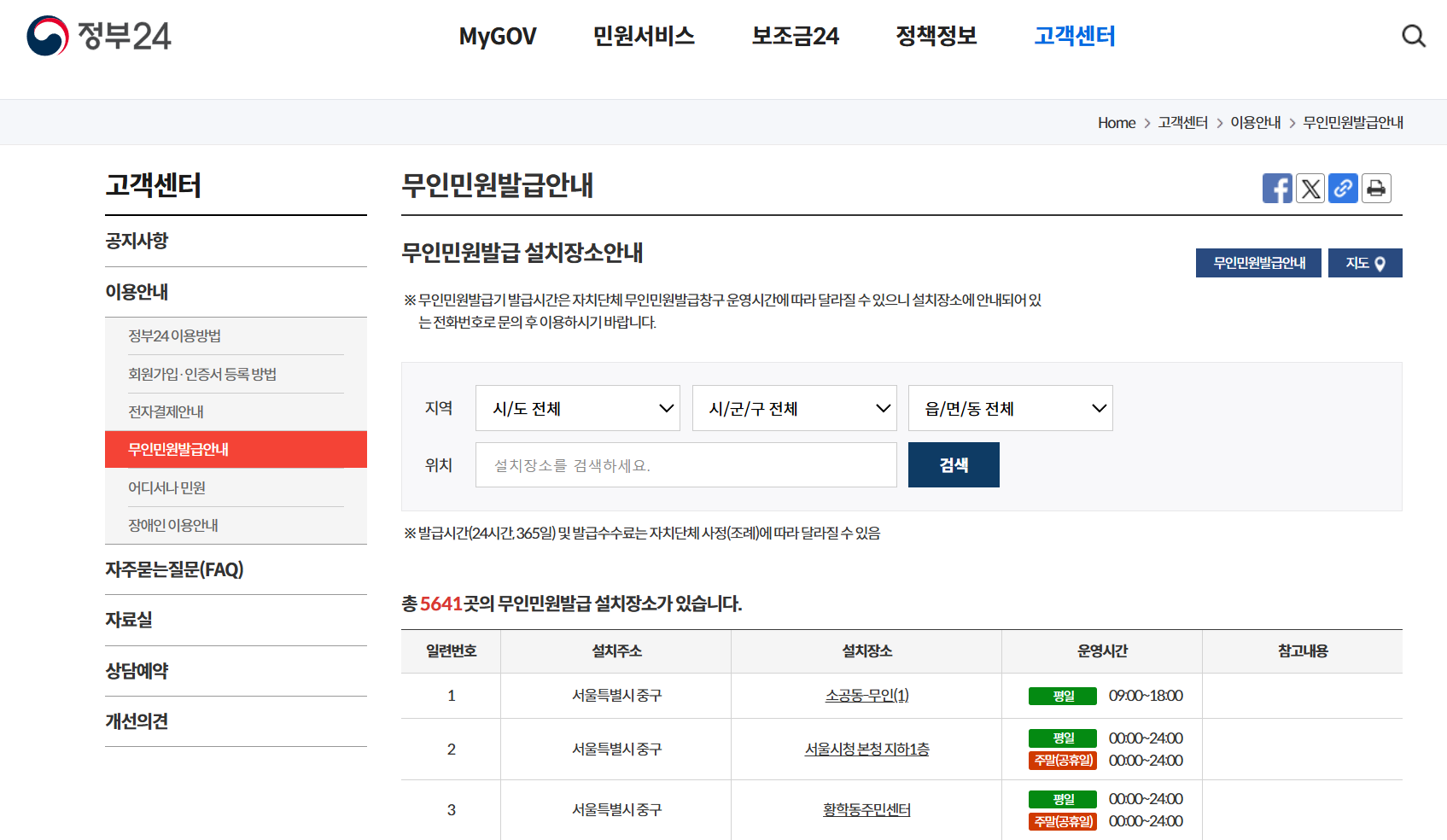Focus the 설치장소 search input field
Image resolution: width=1447 pixels, height=840 pixels.
click(686, 465)
